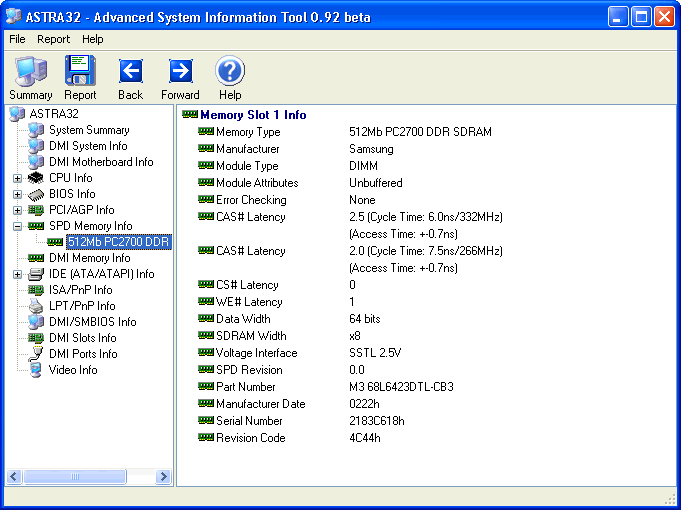Expand the CPU Info tree node
This screenshot has height=510, width=681.
point(17,178)
